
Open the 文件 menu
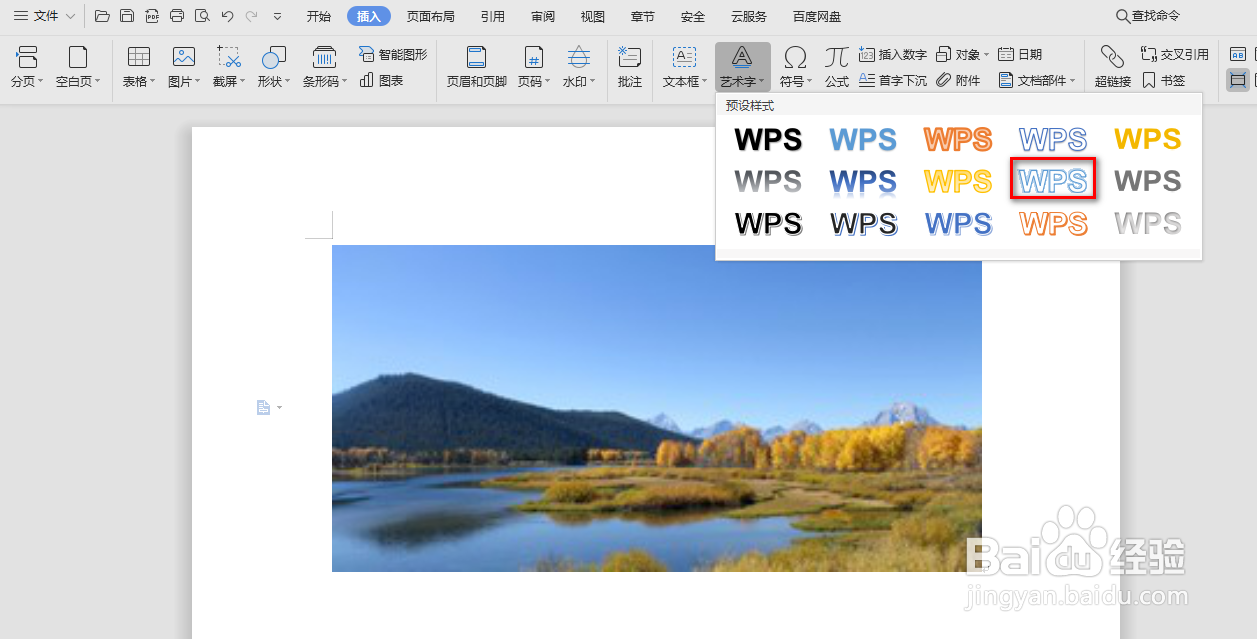pyautogui.click(x=44, y=16)
